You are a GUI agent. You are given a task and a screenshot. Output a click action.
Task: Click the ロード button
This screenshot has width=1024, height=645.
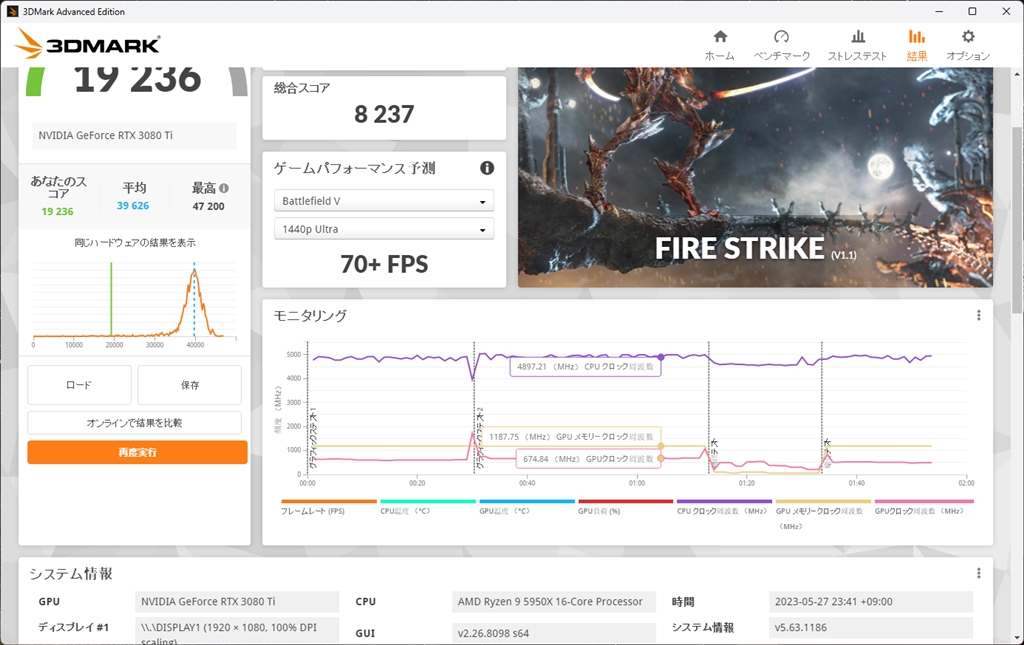click(79, 385)
